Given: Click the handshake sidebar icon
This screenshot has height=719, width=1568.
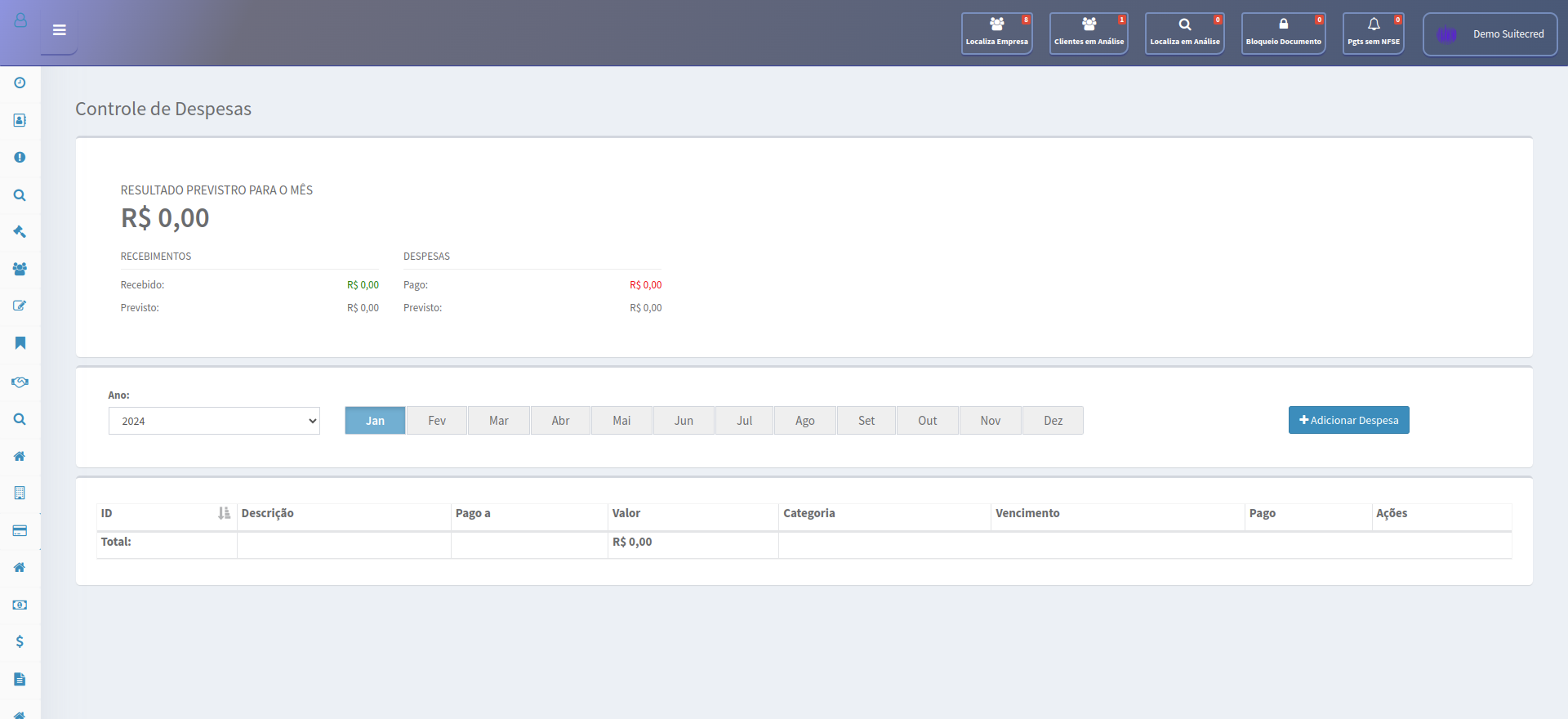Looking at the screenshot, I should tap(20, 382).
